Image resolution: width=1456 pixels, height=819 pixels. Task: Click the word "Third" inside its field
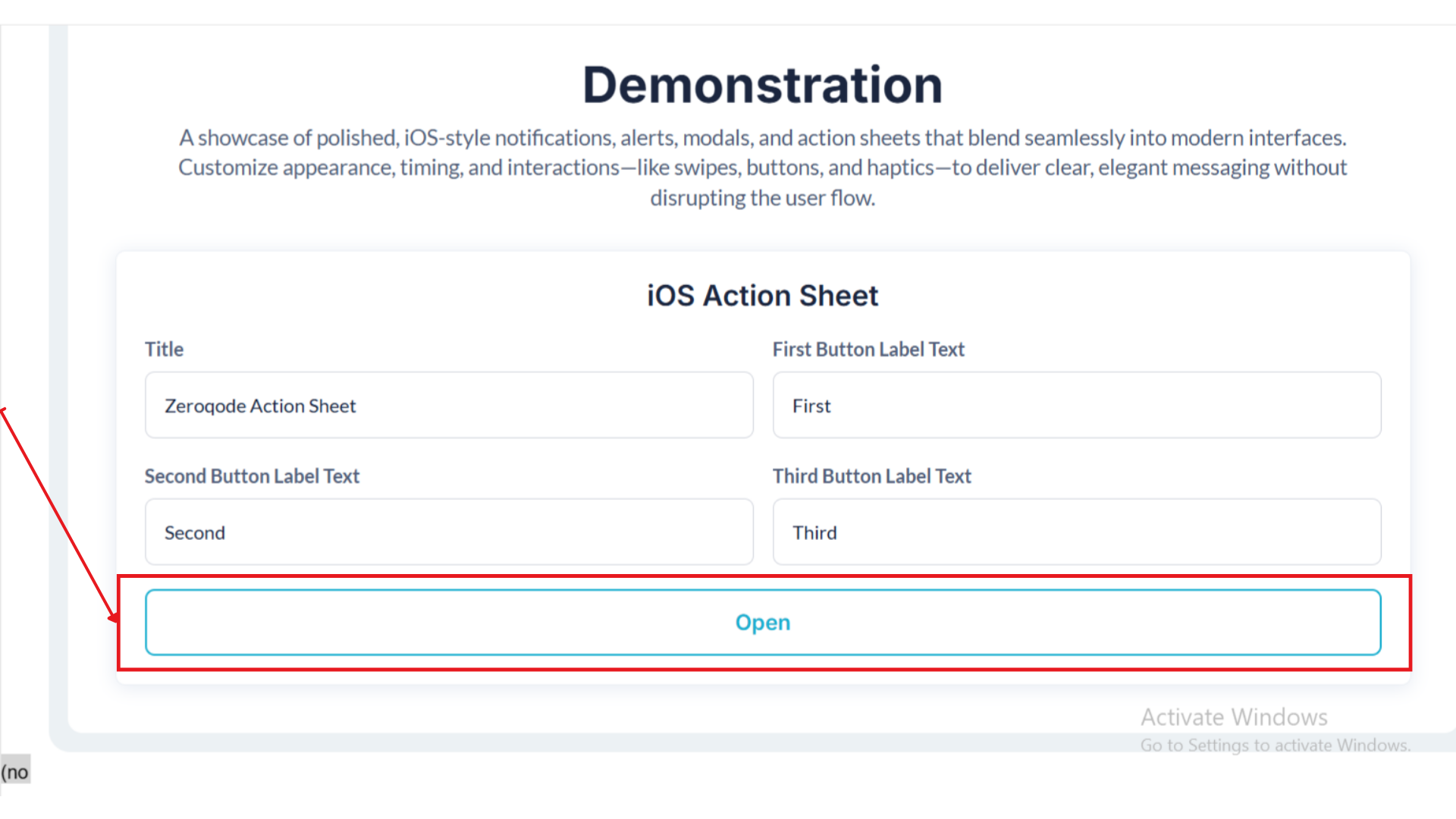point(814,533)
